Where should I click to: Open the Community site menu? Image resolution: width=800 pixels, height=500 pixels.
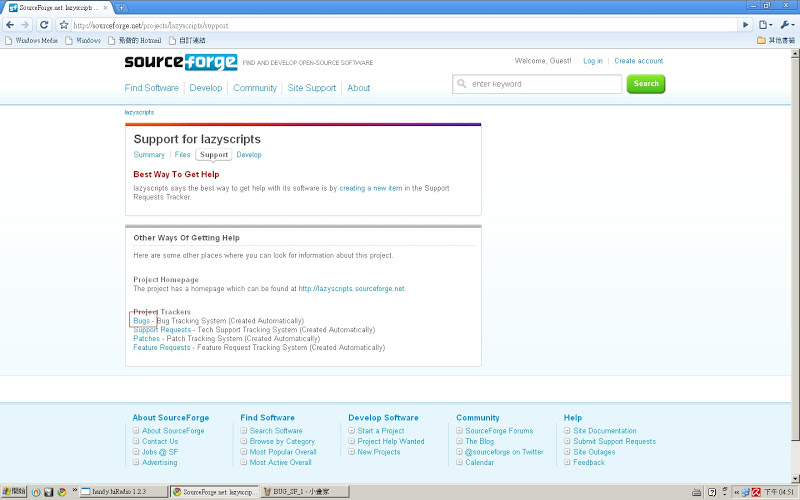tap(255, 88)
